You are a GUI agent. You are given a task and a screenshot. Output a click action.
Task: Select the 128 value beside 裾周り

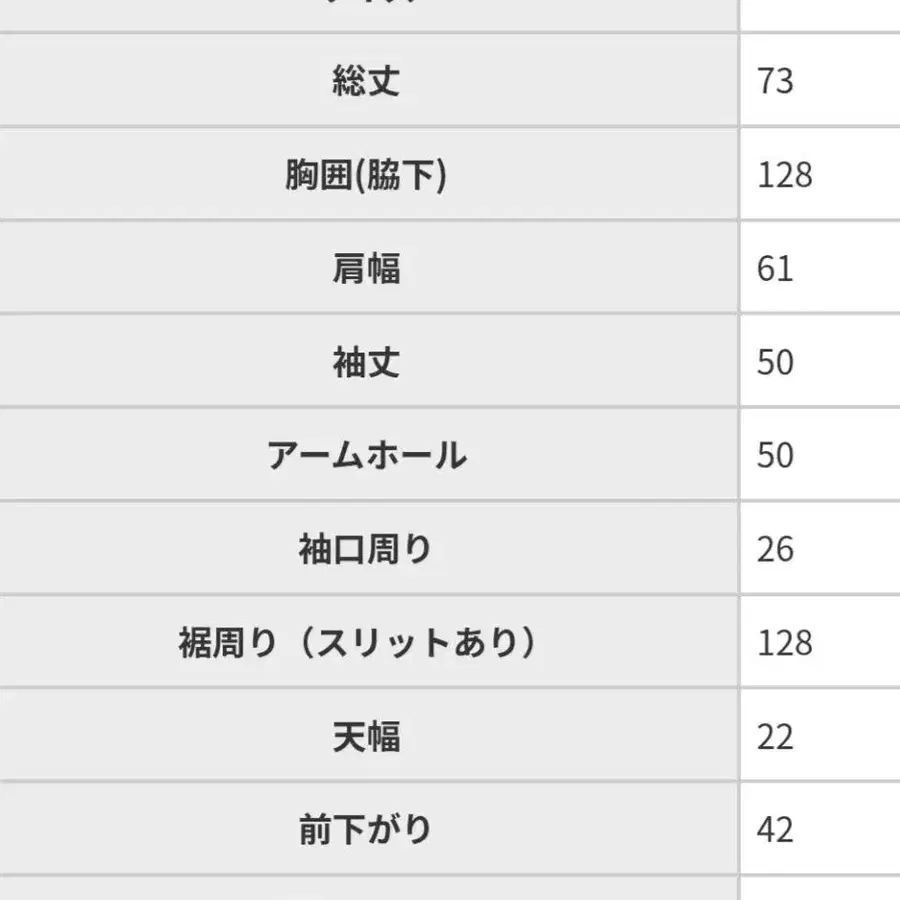pos(785,643)
